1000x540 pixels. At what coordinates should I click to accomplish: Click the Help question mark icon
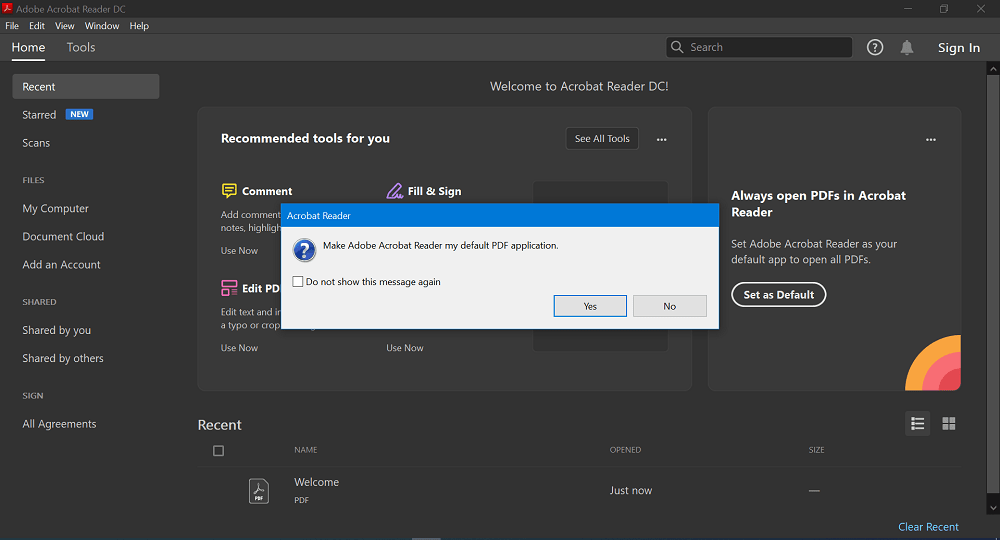(874, 47)
